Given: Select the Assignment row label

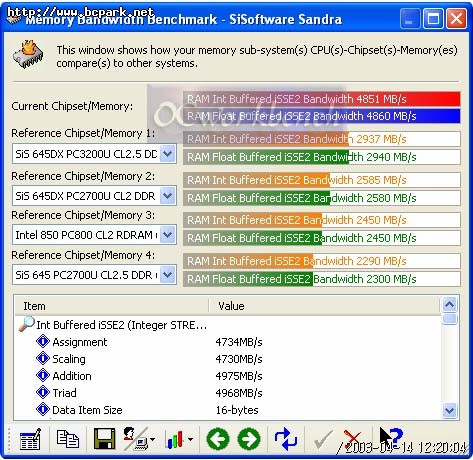Looking at the screenshot, I should point(80,342).
